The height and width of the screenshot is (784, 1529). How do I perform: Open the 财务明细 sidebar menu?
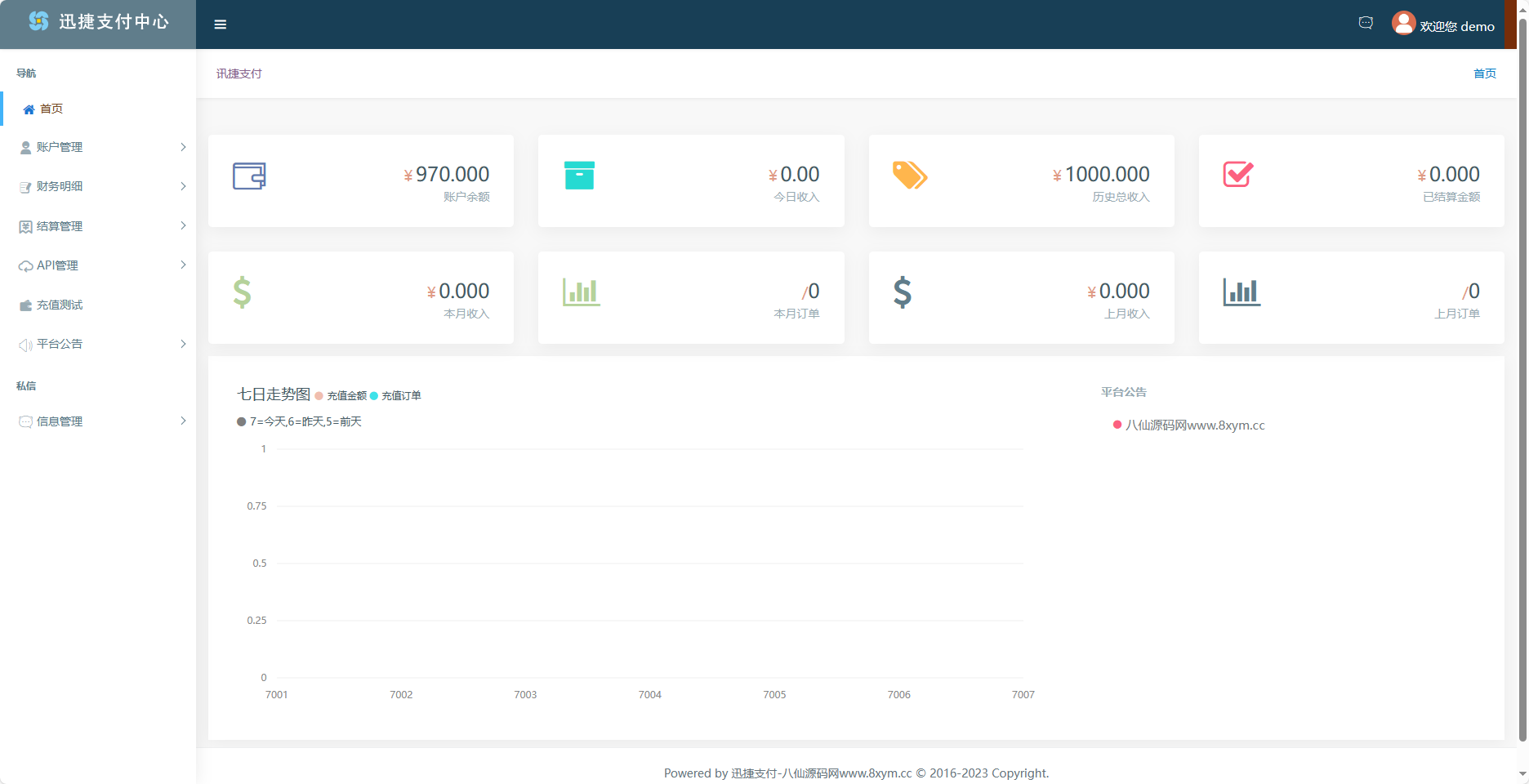pos(98,186)
